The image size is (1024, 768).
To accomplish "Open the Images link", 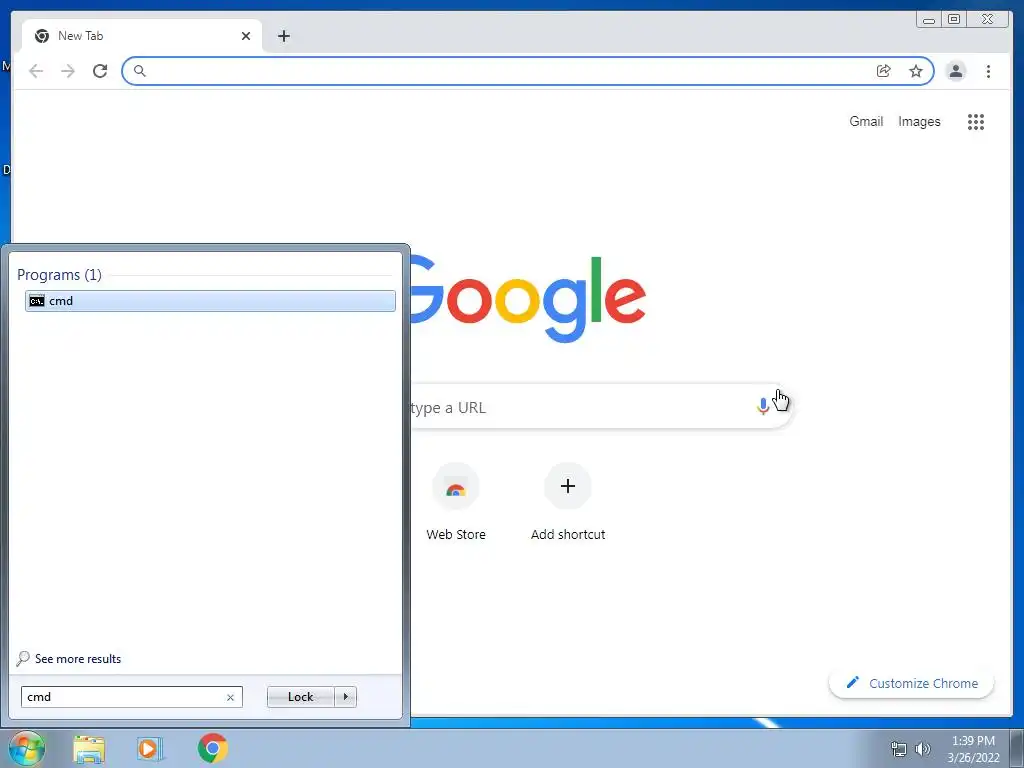I will [919, 121].
